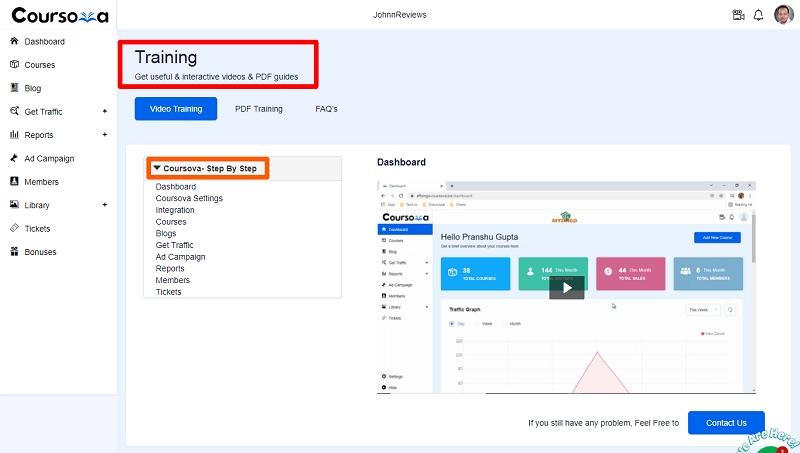Viewport: 800px width, 453px height.
Task: Click the Add New Course button in video
Action: pos(717,238)
